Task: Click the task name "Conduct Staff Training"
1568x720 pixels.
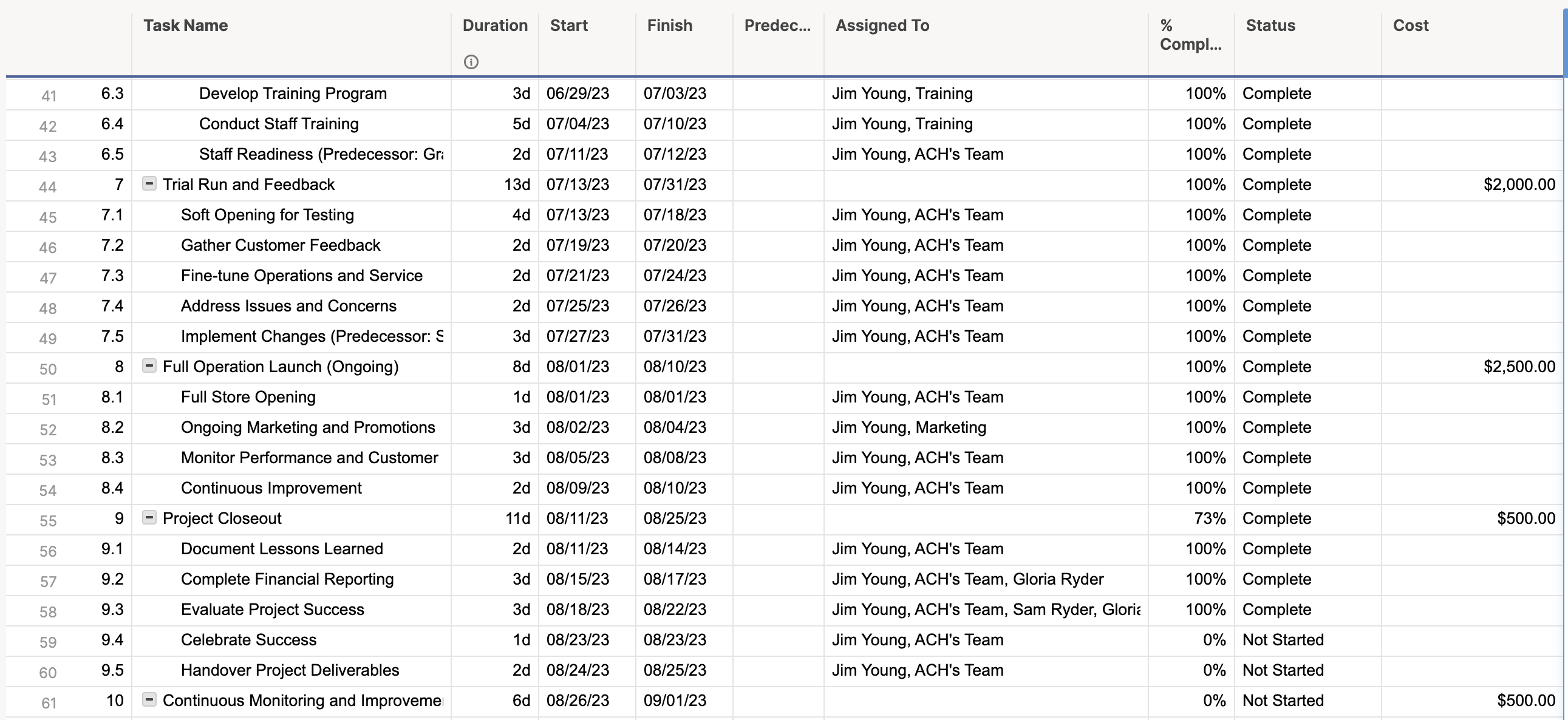Action: coord(278,124)
